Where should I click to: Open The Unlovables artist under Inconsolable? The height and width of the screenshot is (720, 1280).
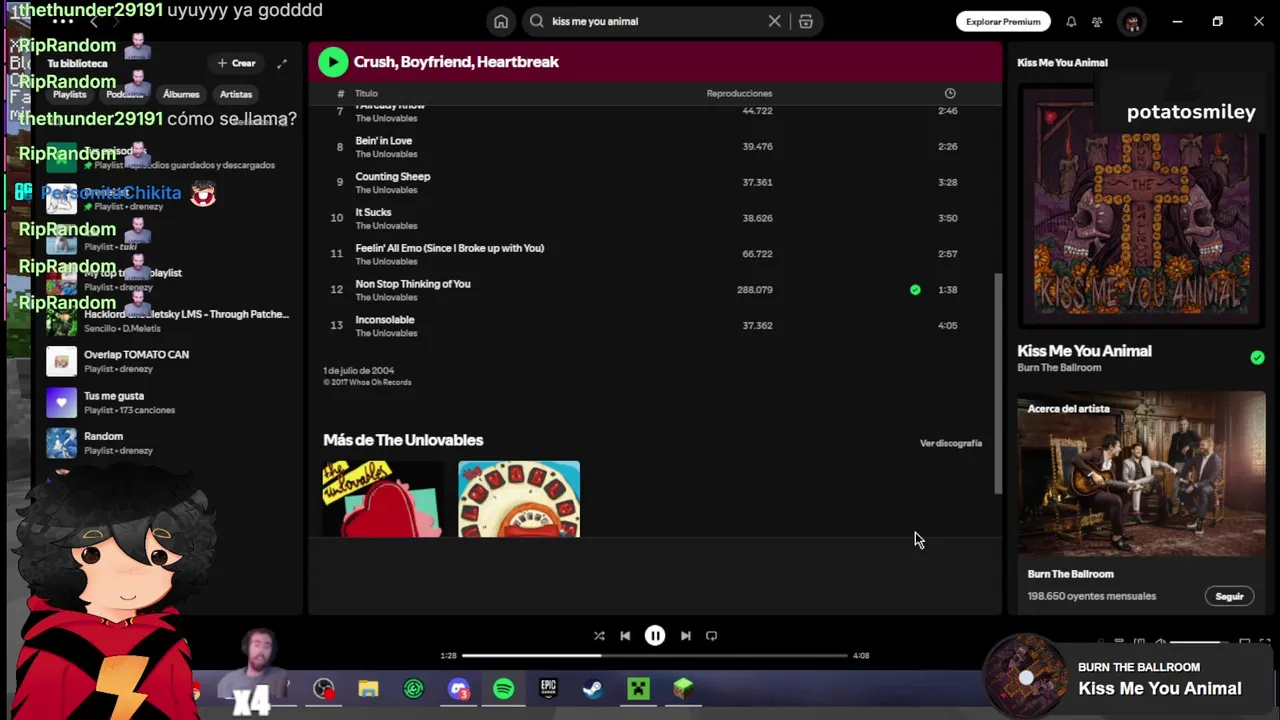pos(386,333)
